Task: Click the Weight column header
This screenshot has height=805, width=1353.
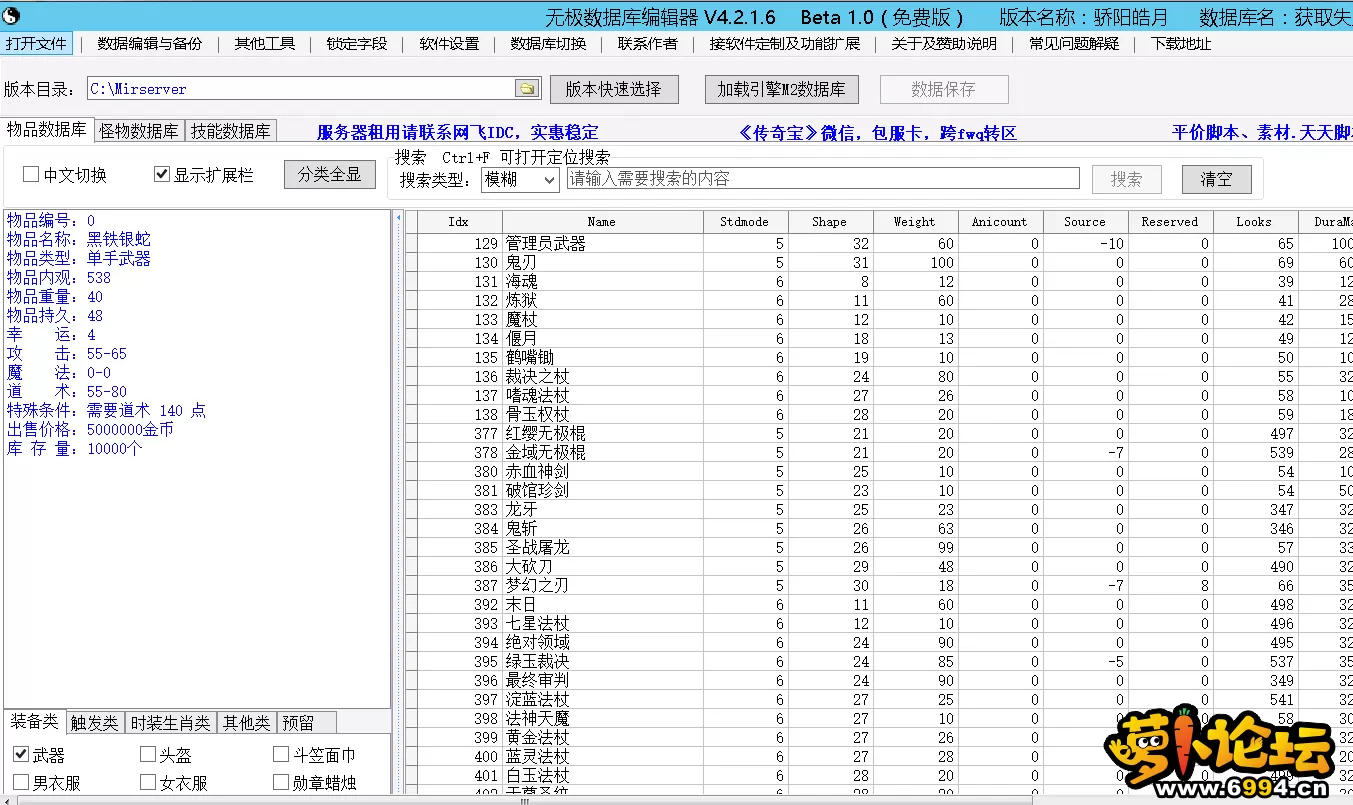Action: (915, 222)
